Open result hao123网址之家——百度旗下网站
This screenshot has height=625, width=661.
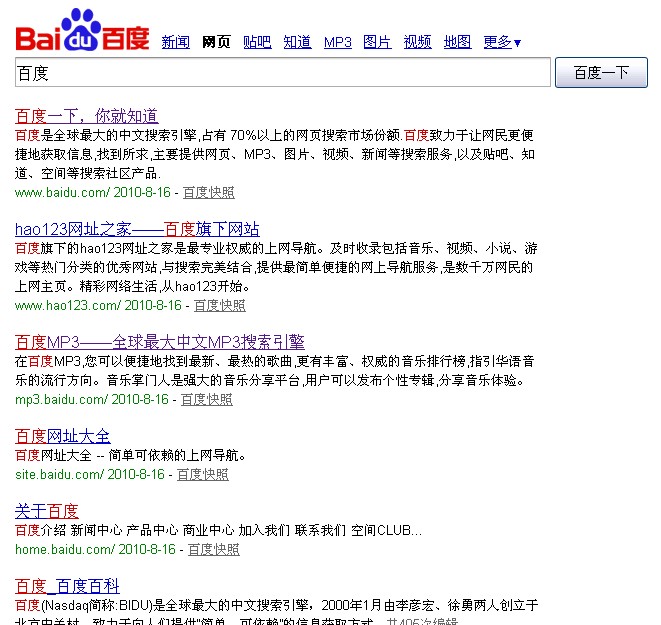[137, 229]
